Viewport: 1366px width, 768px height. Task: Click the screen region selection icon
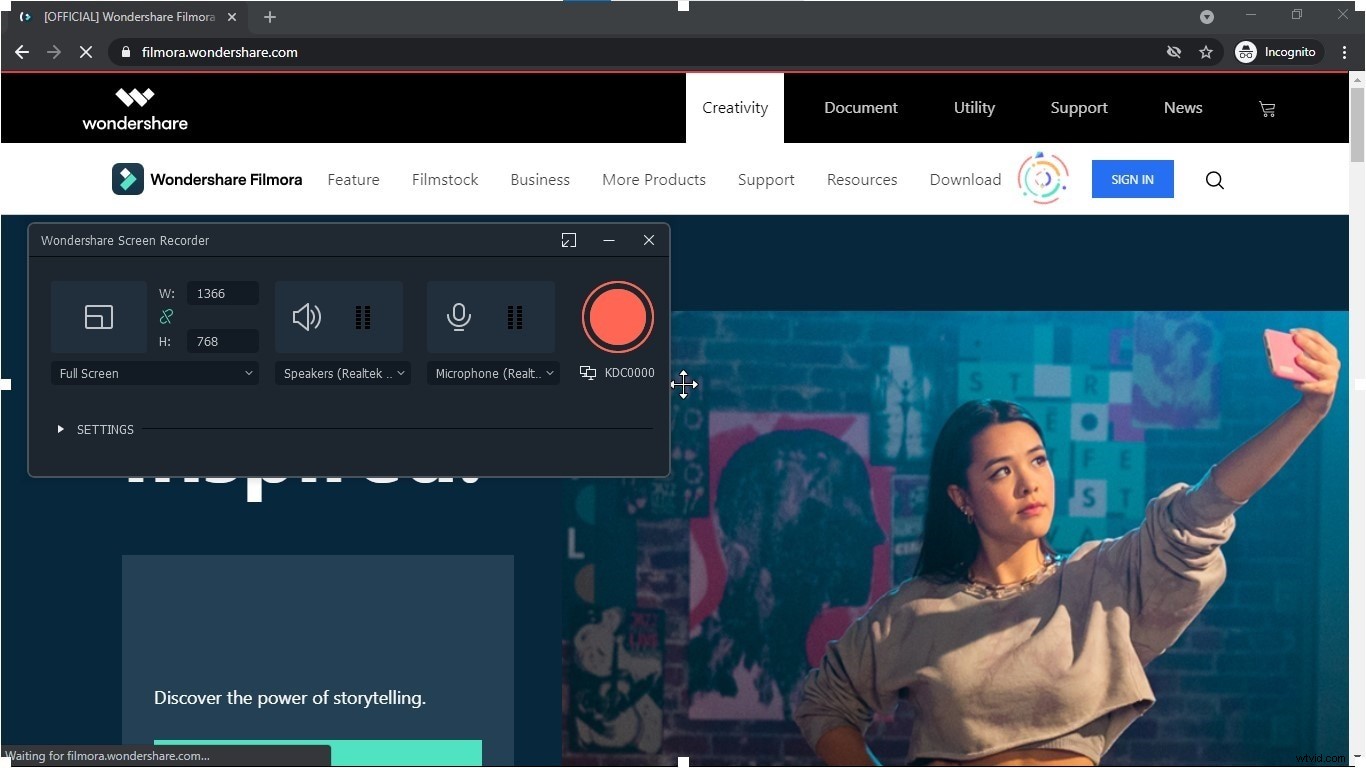point(98,317)
